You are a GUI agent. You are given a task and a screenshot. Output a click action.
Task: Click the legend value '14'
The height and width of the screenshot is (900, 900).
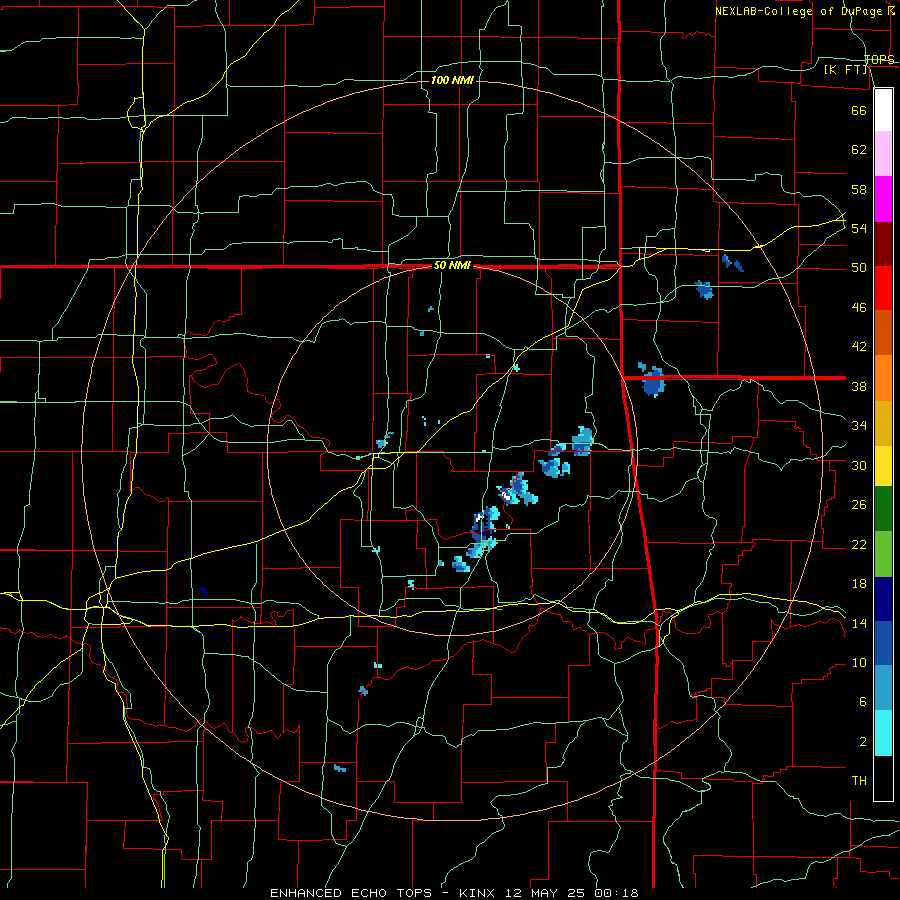coord(859,623)
